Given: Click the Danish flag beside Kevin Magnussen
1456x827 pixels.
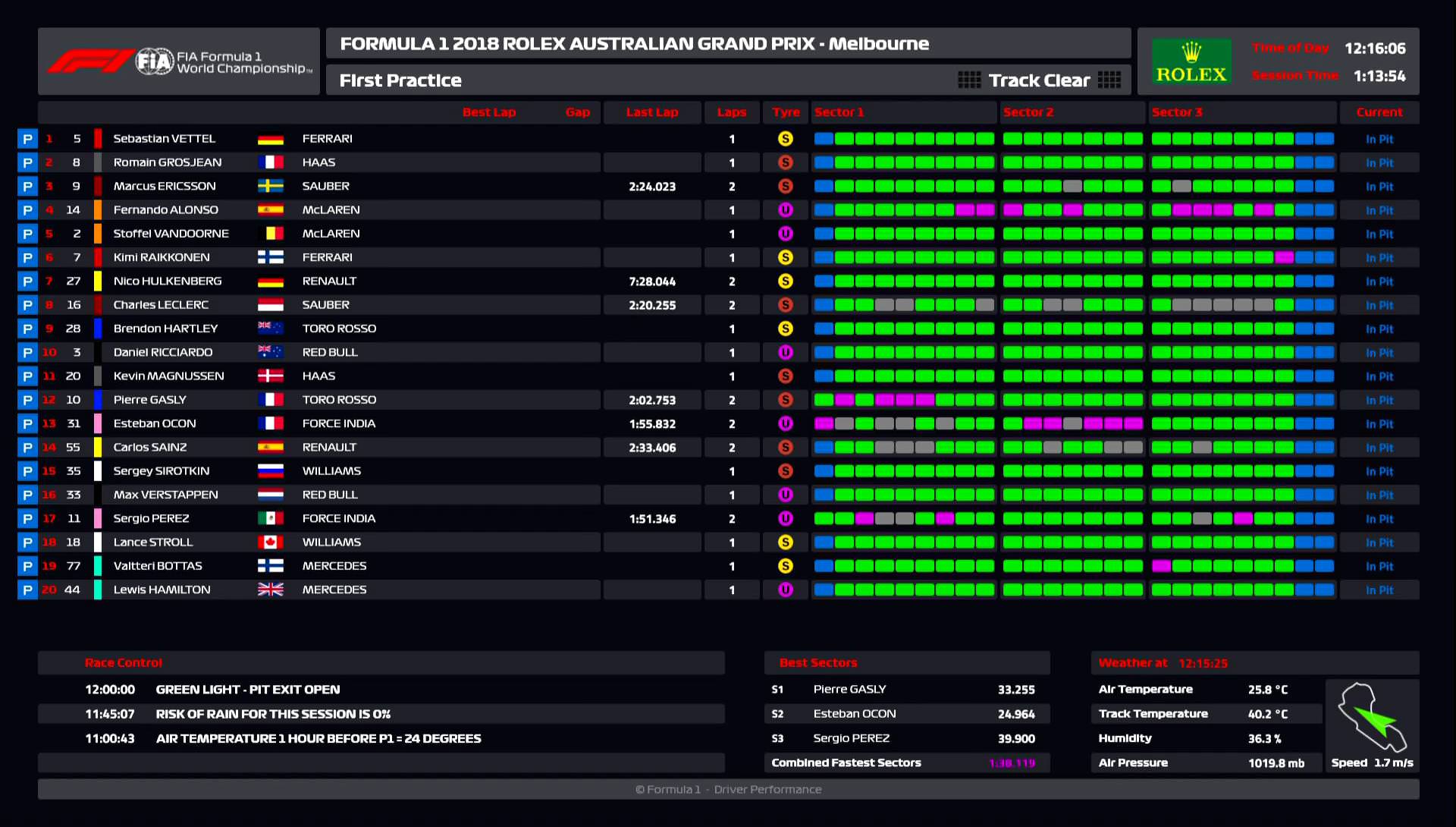Looking at the screenshot, I should (x=271, y=376).
